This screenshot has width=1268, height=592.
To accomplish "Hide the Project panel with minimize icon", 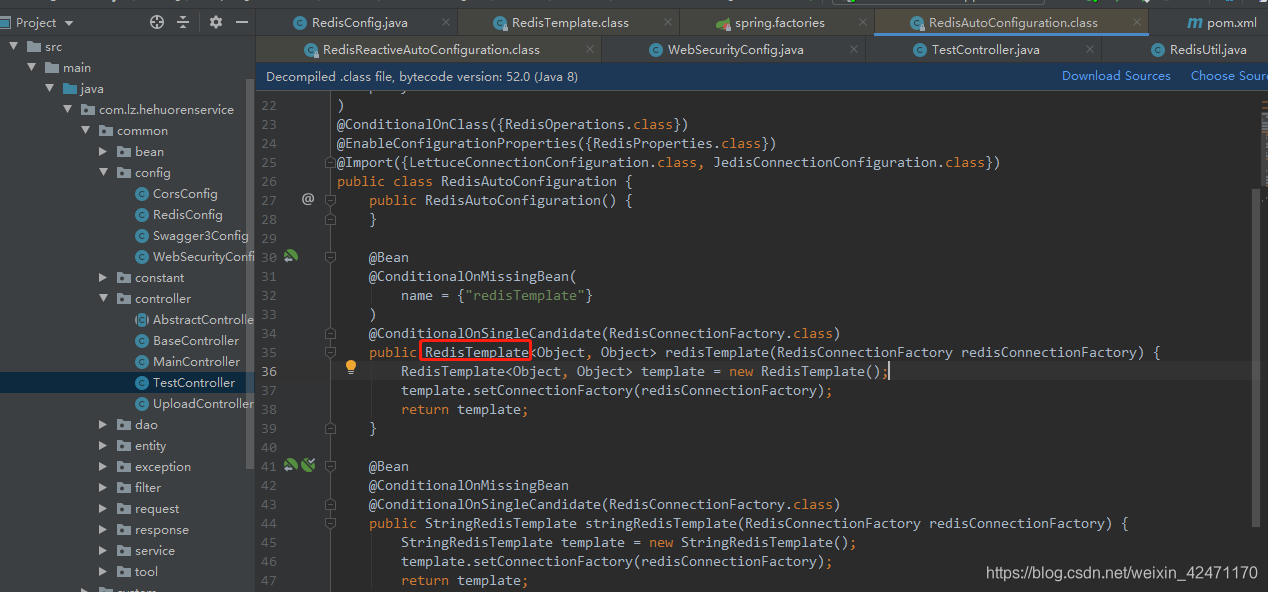I will 241,22.
